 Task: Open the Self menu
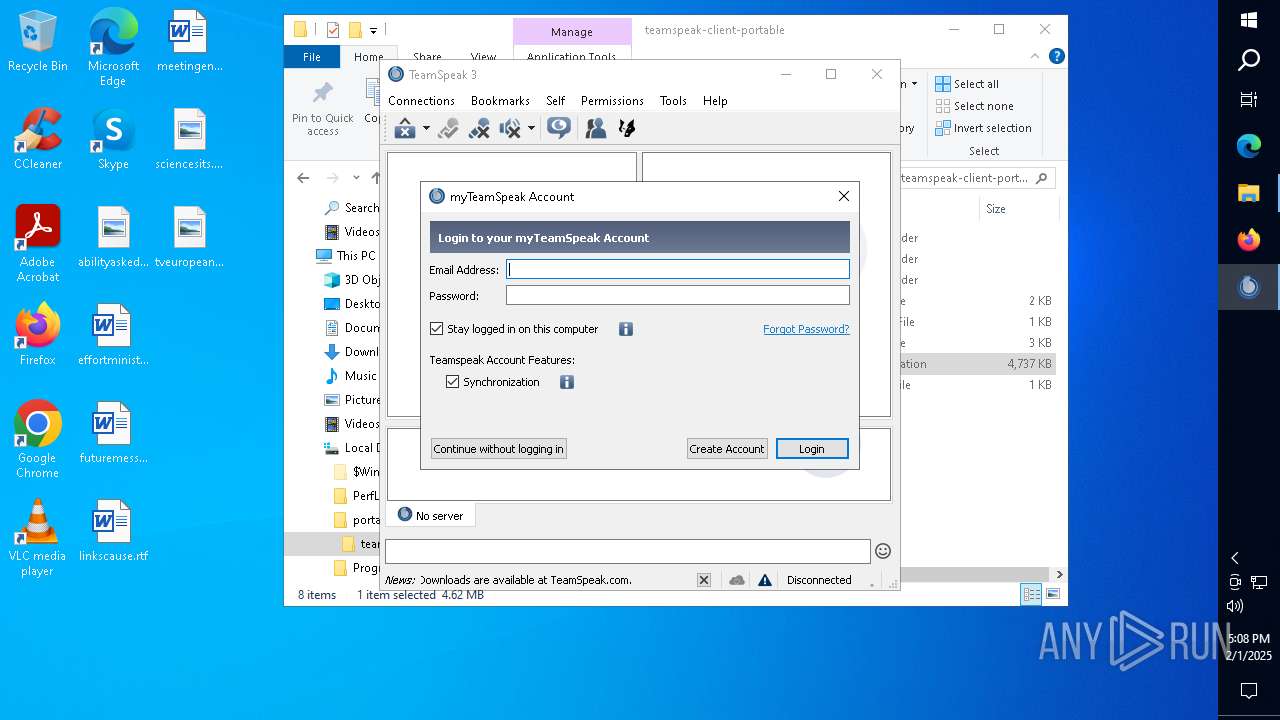point(556,101)
